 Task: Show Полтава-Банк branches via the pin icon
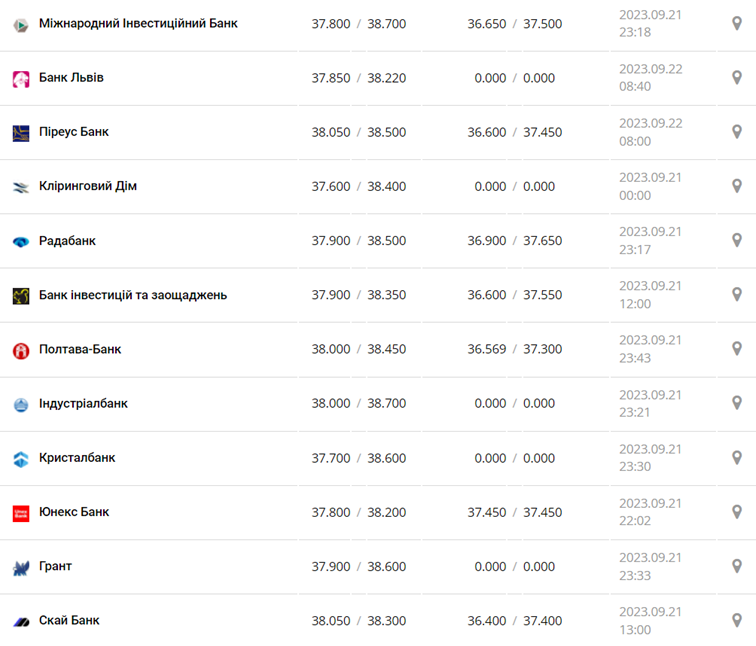(737, 349)
